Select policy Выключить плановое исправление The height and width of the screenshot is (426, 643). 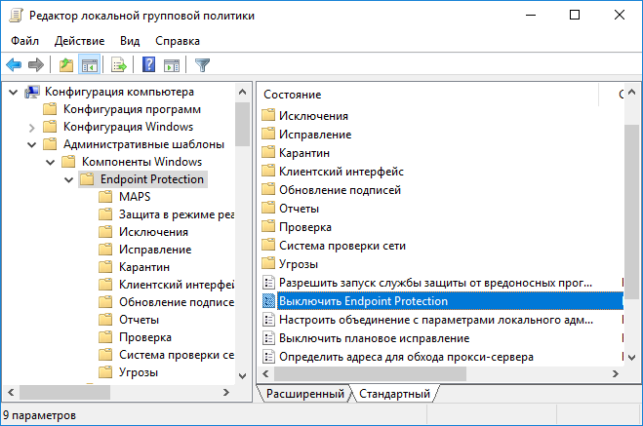(x=374, y=338)
